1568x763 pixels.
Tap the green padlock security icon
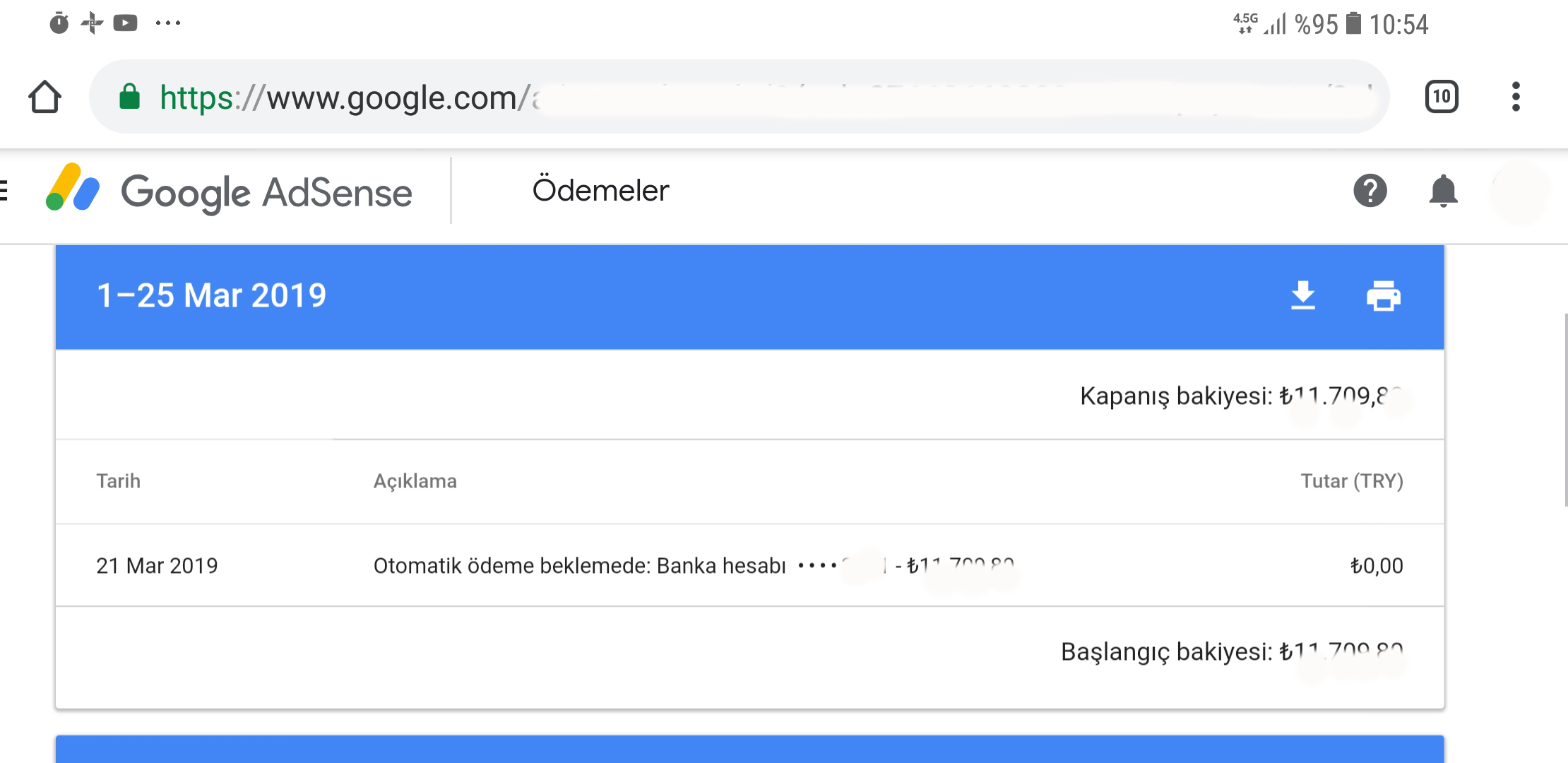click(x=129, y=97)
